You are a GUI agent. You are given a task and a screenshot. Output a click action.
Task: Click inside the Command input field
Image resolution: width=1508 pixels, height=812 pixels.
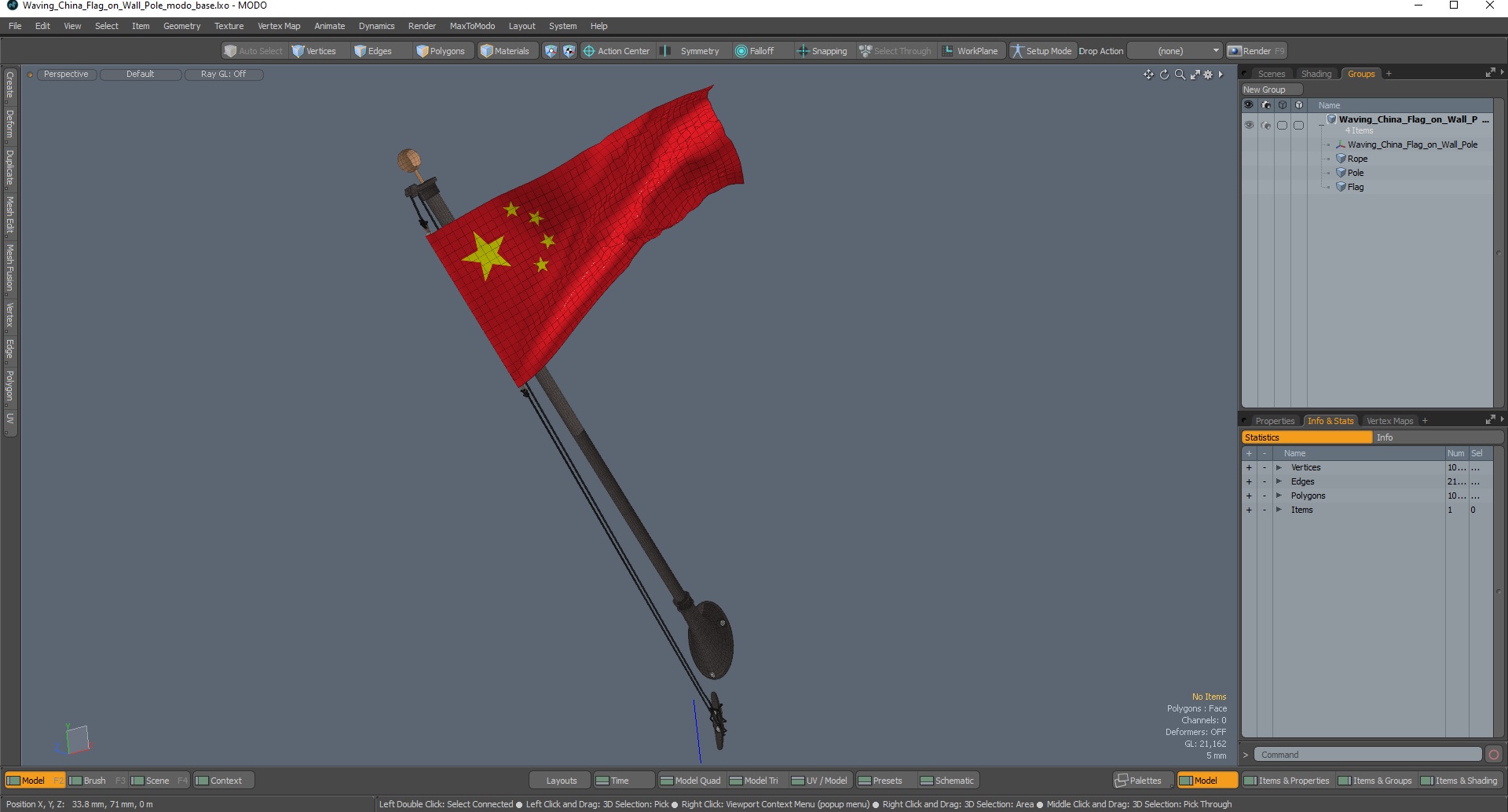coord(1367,755)
